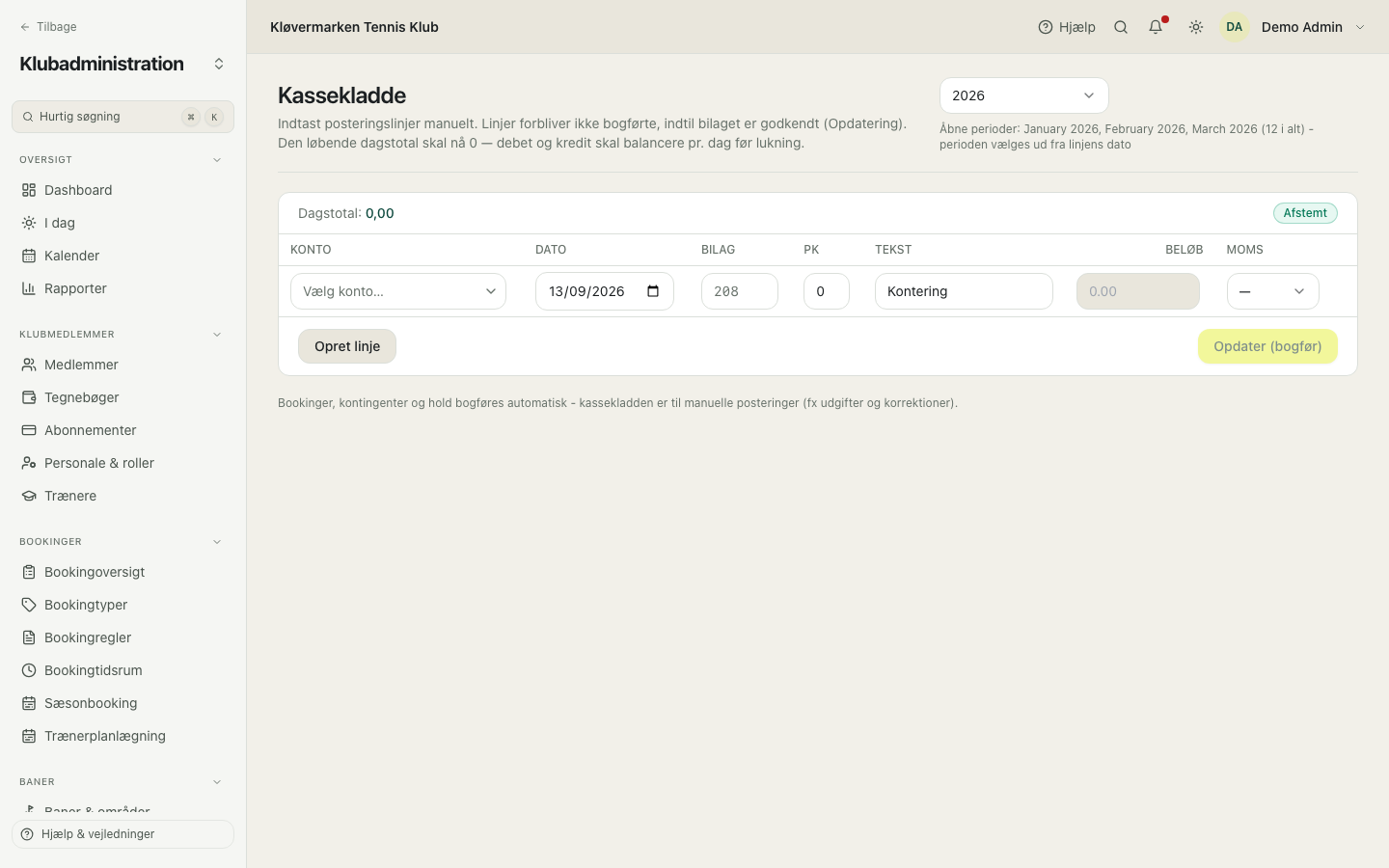Viewport: 1389px width, 868px height.
Task: Open I dag in the sidebar
Action: [123, 223]
